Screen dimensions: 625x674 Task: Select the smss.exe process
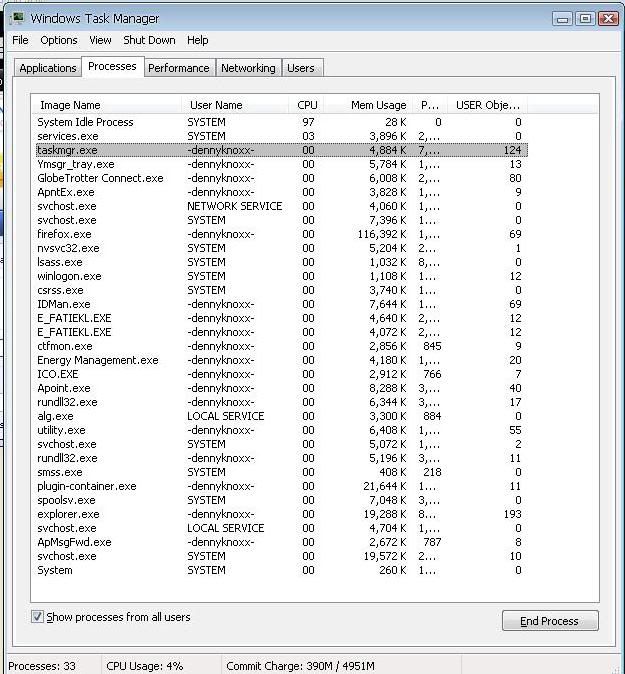[282, 472]
